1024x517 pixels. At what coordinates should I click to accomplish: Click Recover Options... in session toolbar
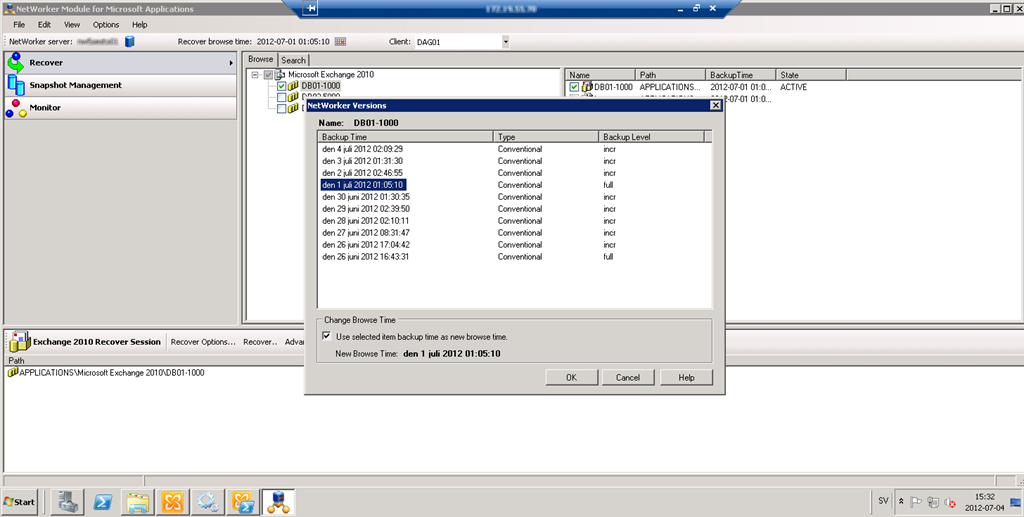203,342
